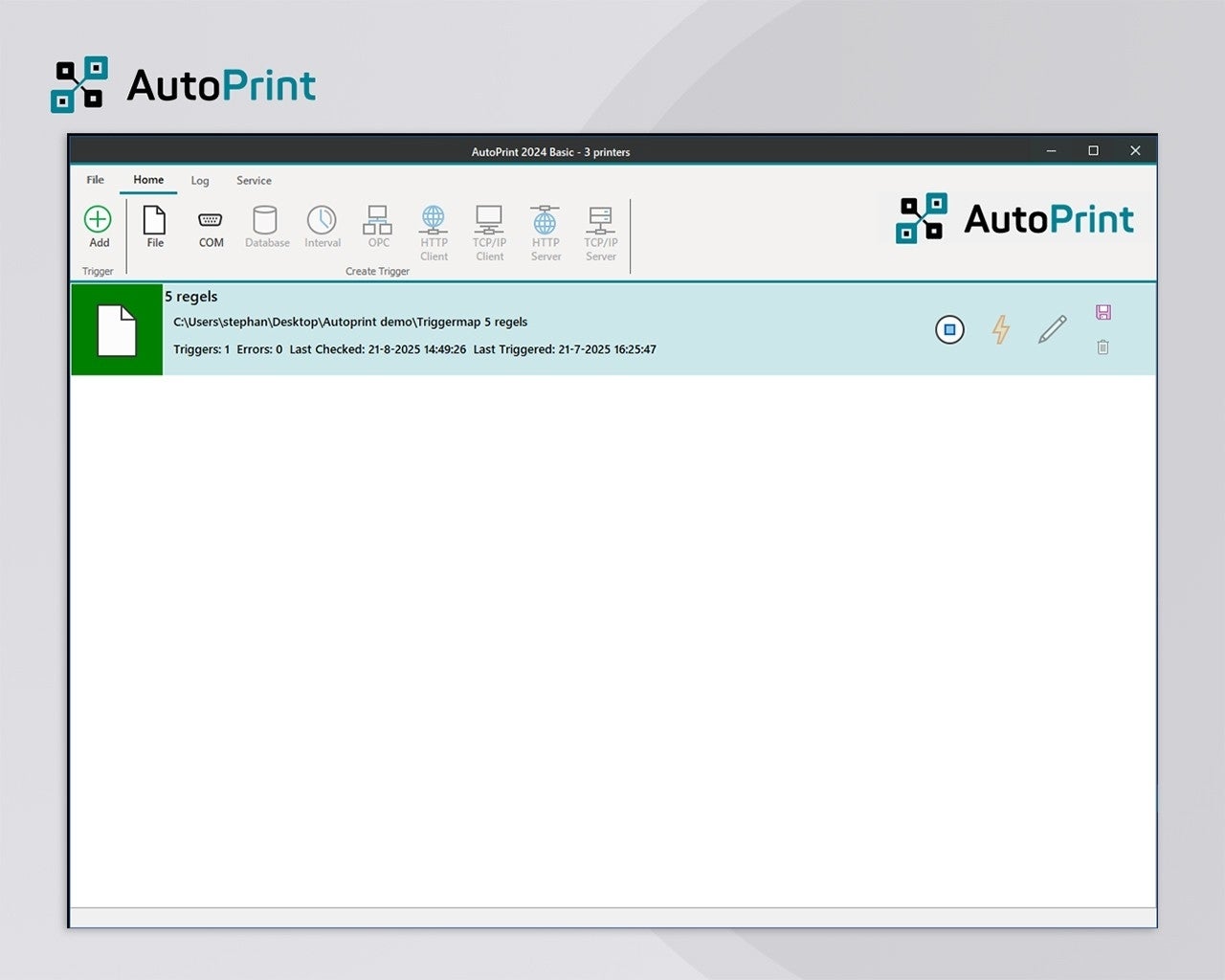1225x980 pixels.
Task: Open the File menu tab
Action: pyautogui.click(x=96, y=180)
